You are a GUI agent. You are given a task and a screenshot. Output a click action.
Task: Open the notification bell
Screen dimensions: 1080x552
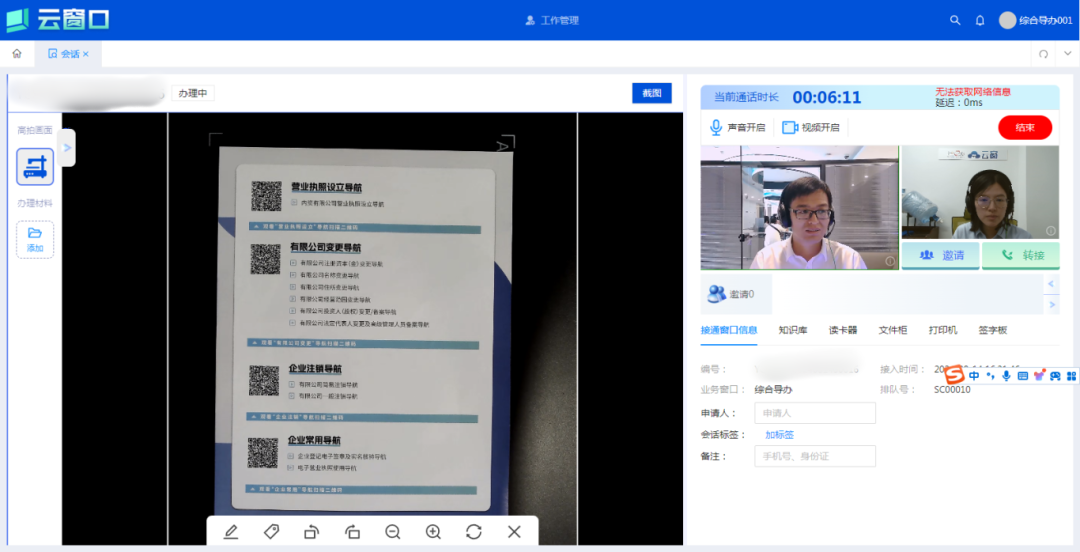point(980,21)
